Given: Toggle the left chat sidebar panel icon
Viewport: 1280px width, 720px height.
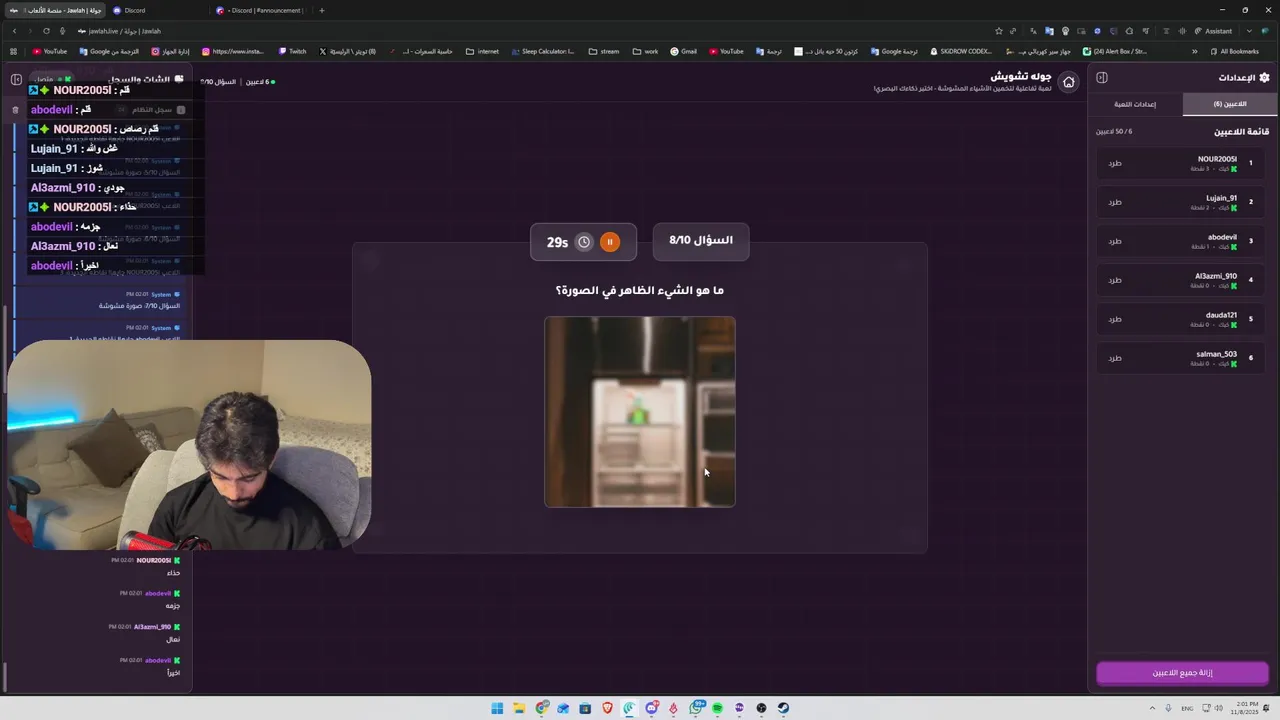Looking at the screenshot, I should pos(16,79).
